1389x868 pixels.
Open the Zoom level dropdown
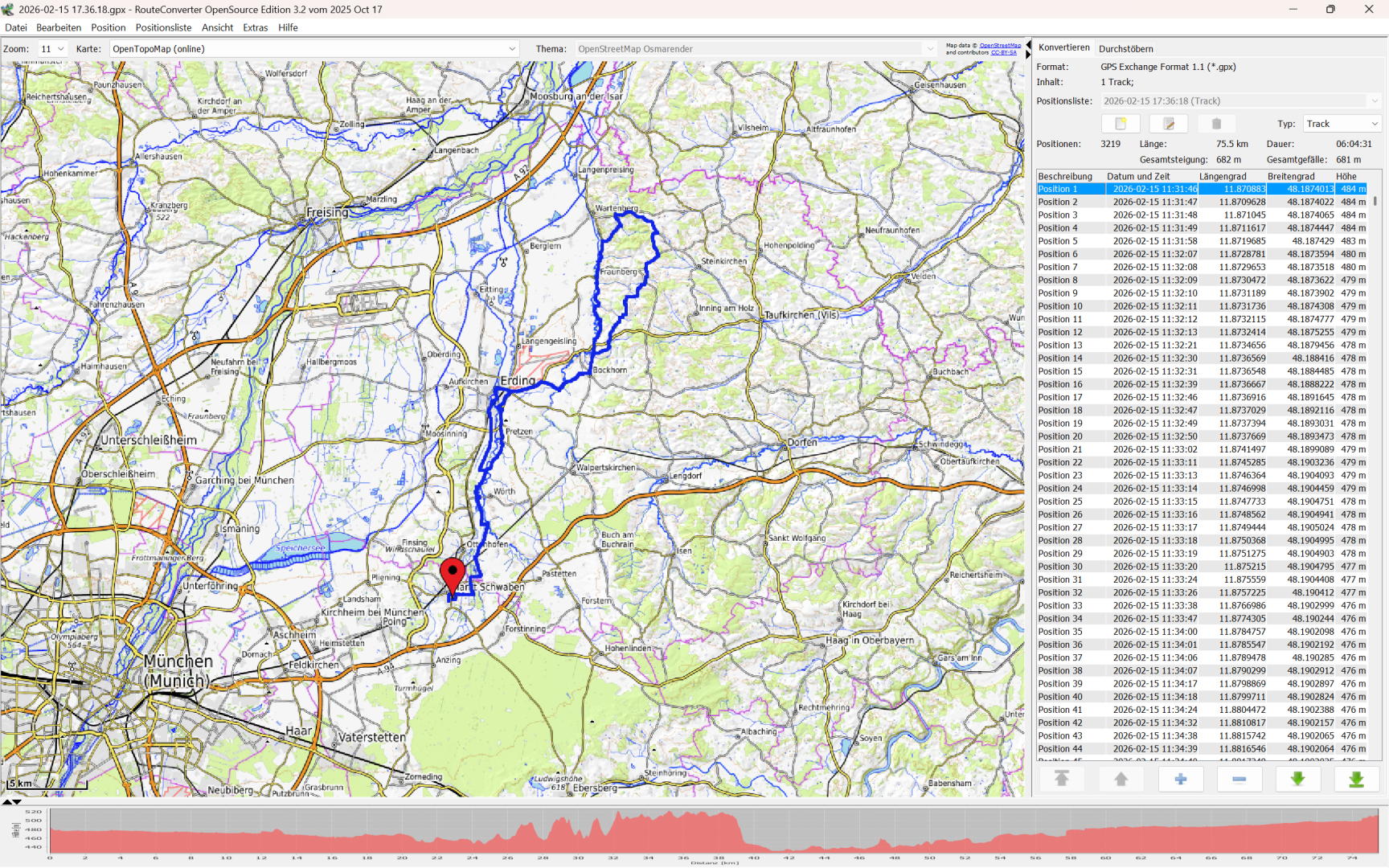pos(53,49)
